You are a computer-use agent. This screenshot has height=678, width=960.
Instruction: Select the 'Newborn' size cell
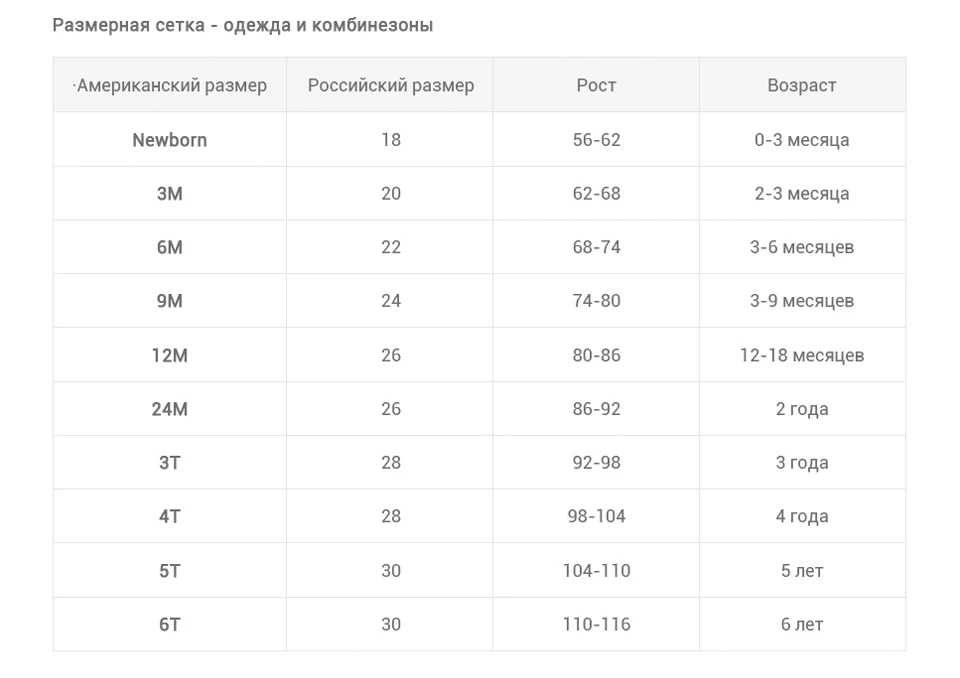170,140
